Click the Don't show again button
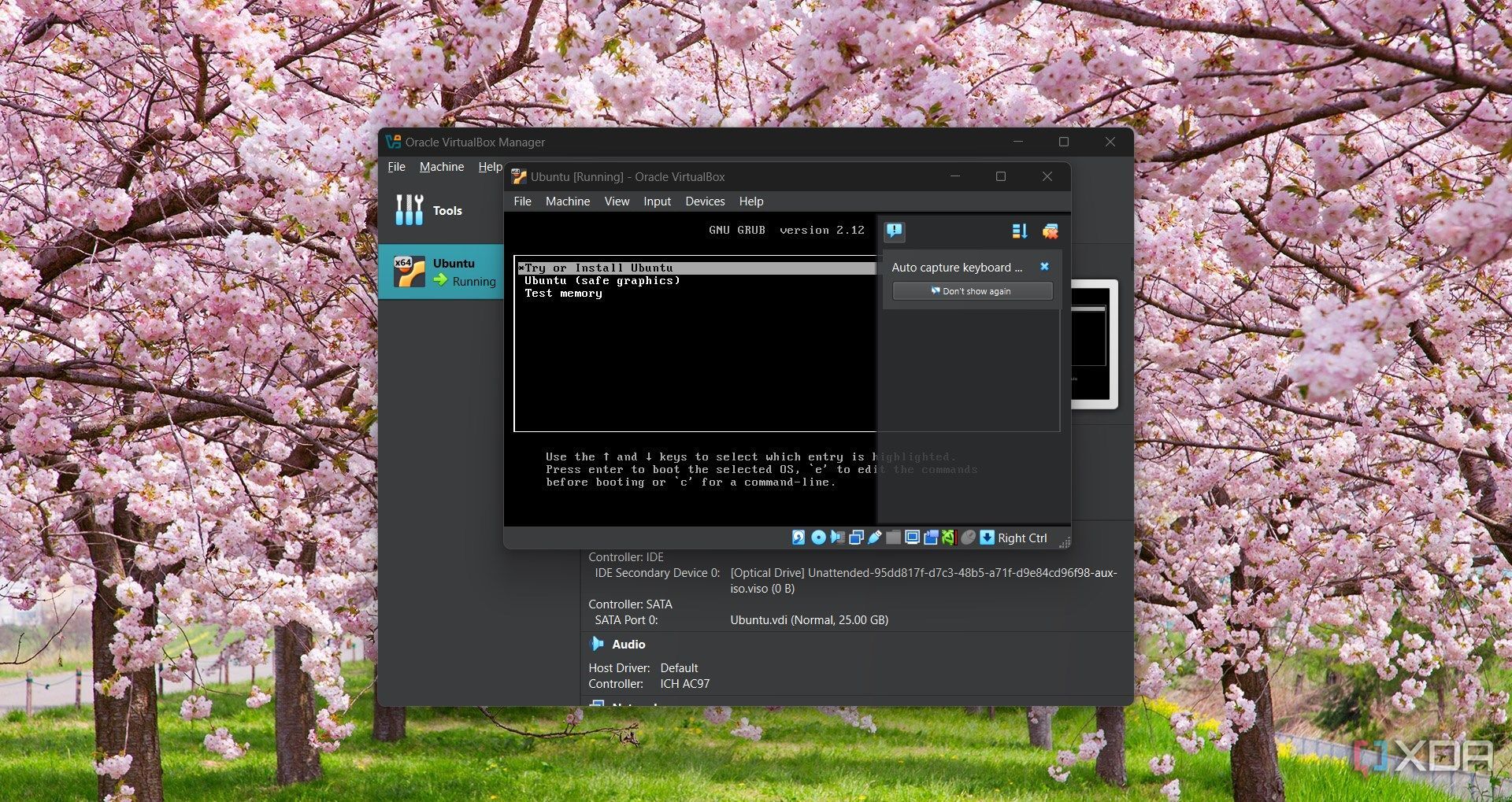This screenshot has width=1512, height=802. pos(972,291)
